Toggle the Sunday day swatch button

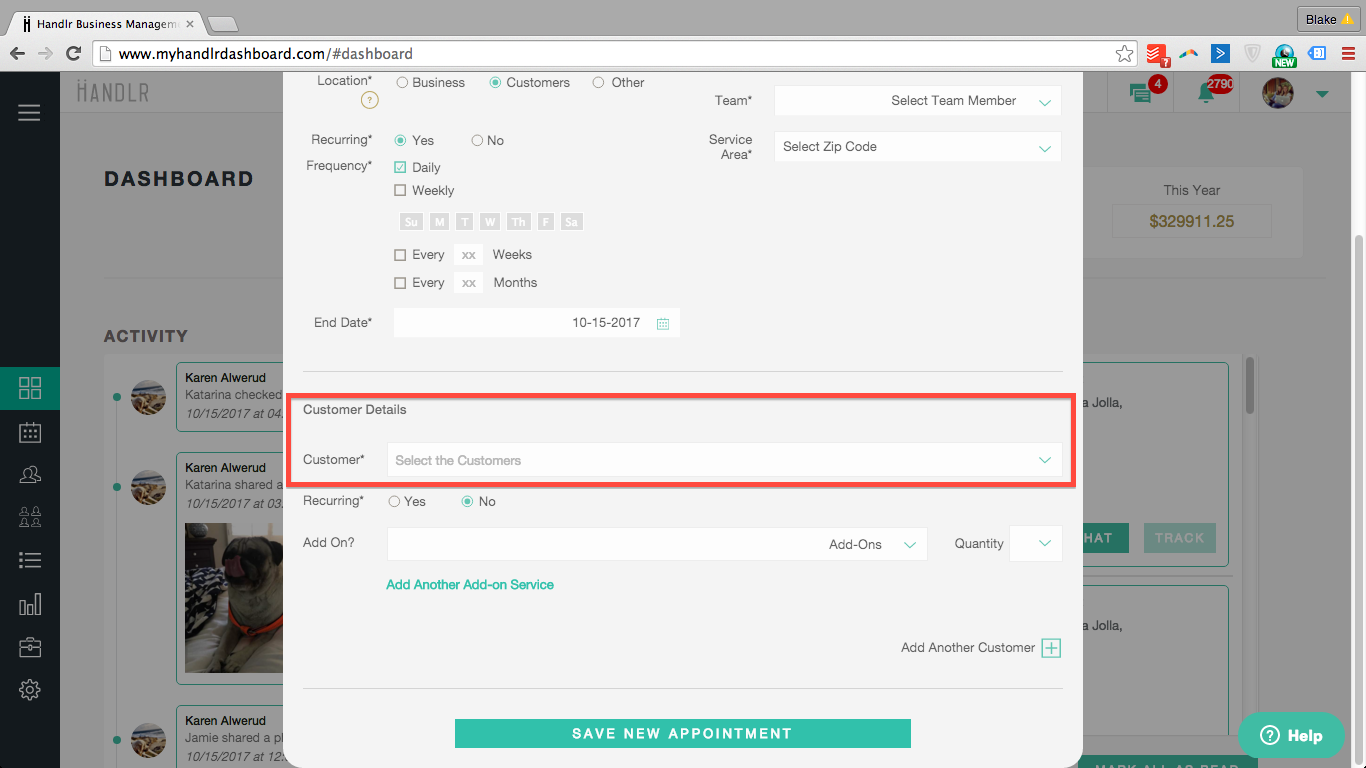(410, 222)
